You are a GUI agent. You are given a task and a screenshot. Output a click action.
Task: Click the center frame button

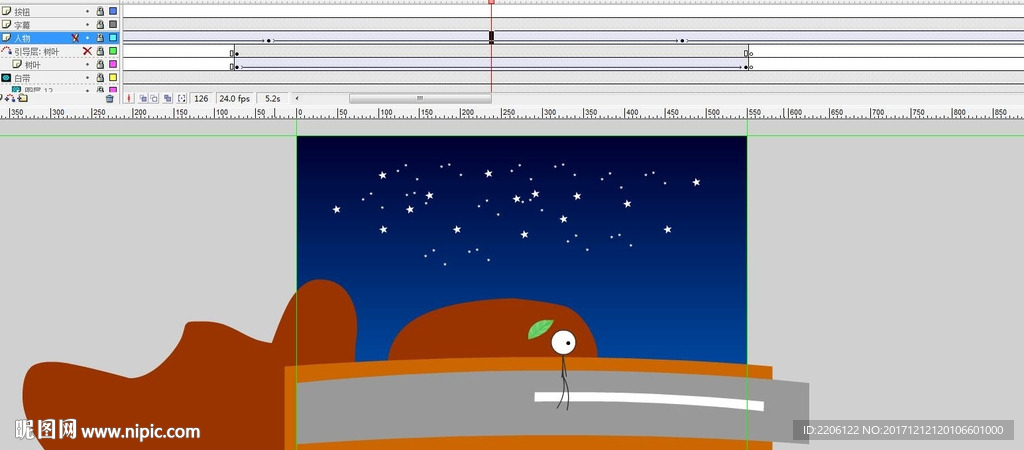pos(130,98)
